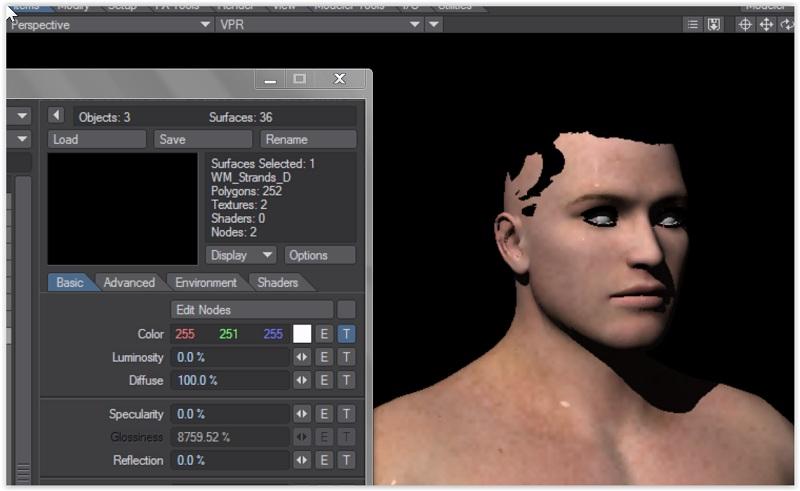Minimize the Surface Editor window
Image resolution: width=800 pixels, height=491 pixels.
click(x=270, y=80)
